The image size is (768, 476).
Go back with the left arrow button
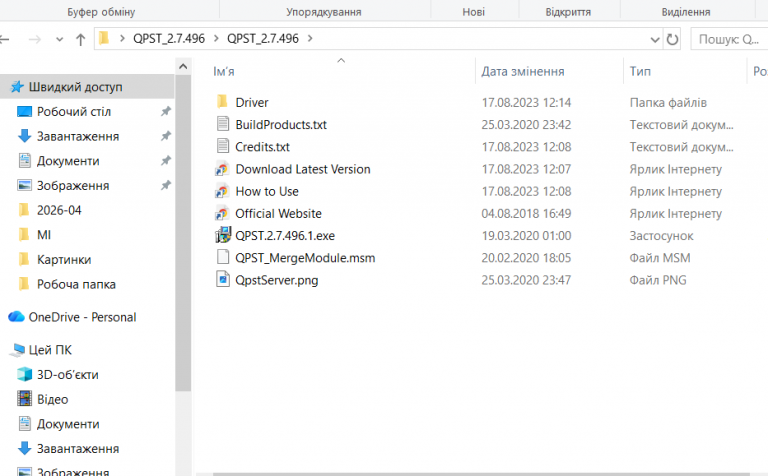(4, 39)
